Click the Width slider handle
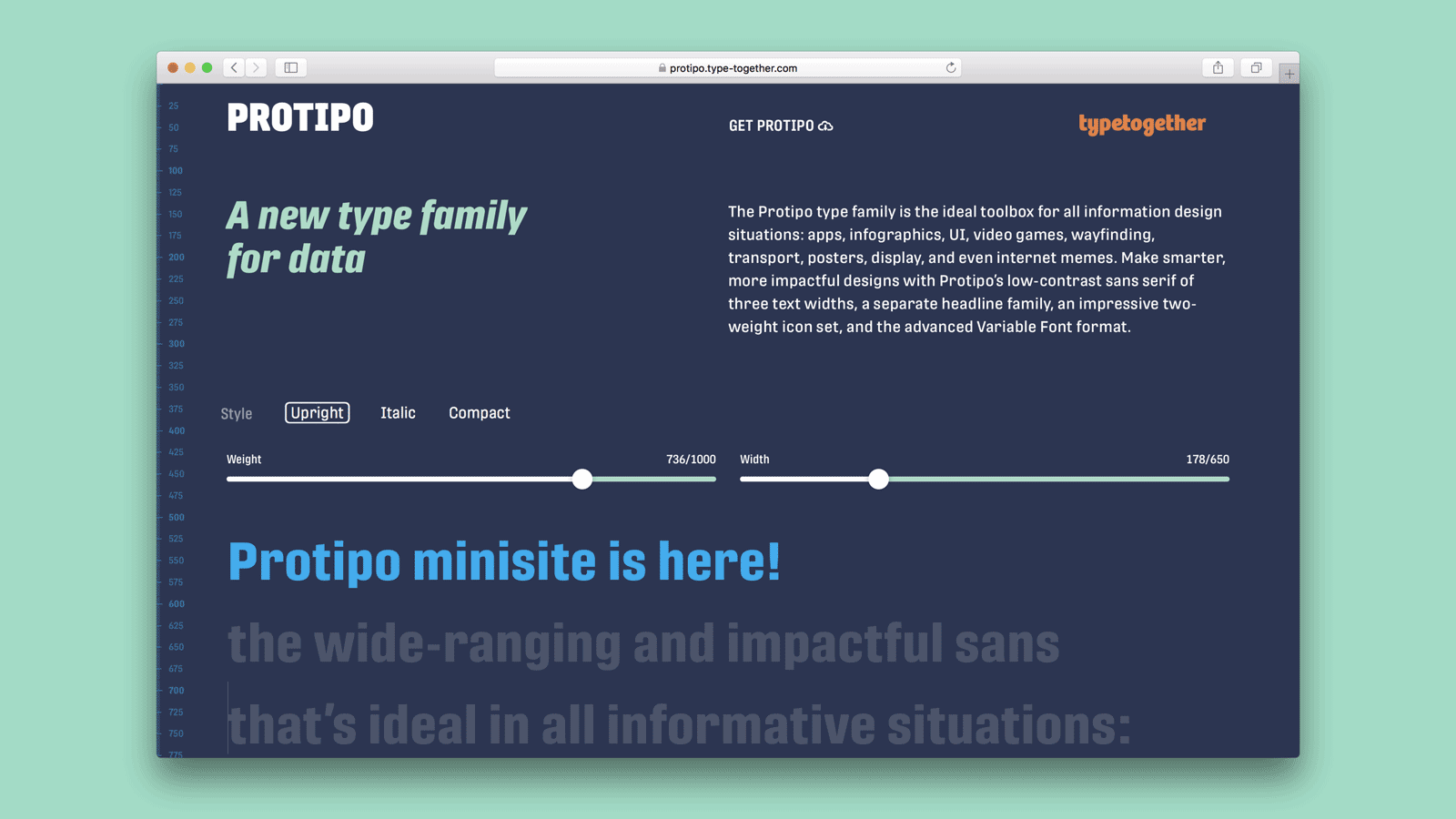The image size is (1456, 819). (878, 479)
